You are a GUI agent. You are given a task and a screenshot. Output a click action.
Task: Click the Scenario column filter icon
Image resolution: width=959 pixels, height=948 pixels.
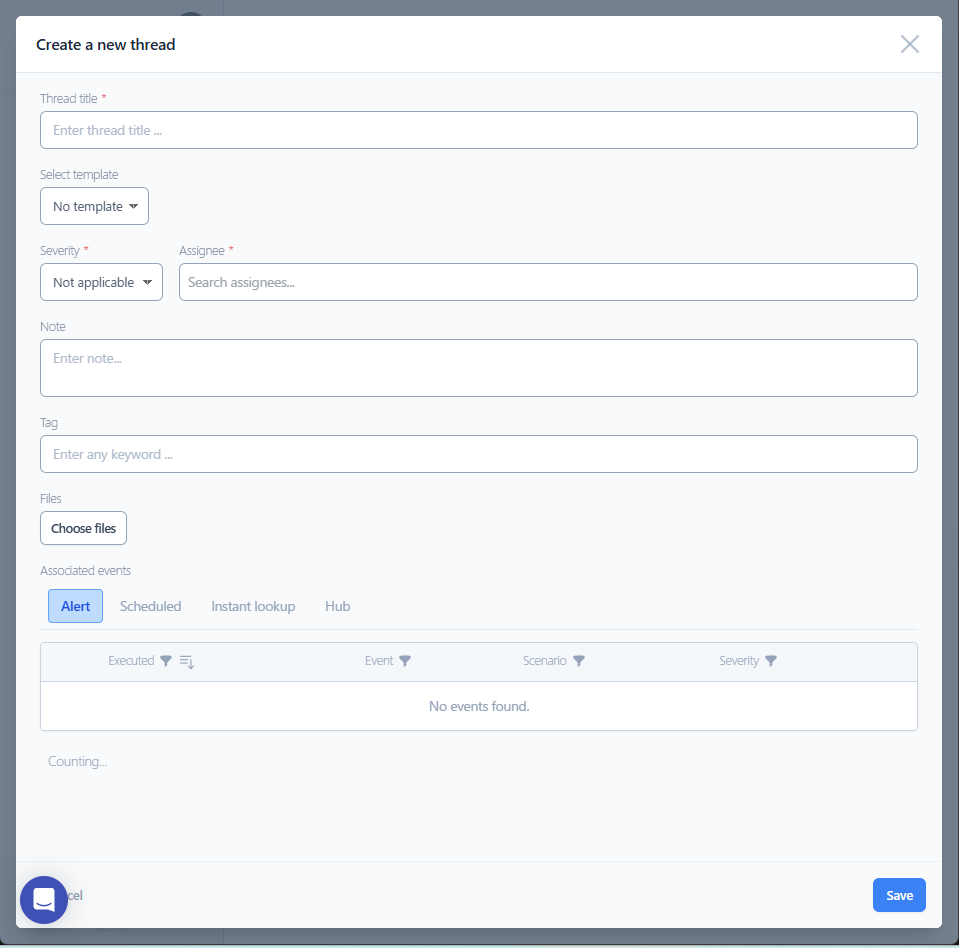579,661
